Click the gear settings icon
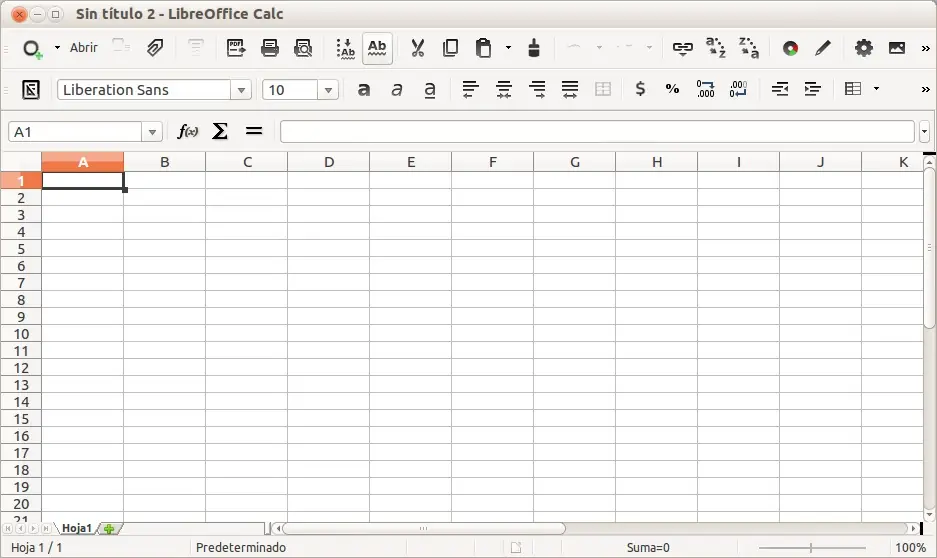 click(x=863, y=48)
